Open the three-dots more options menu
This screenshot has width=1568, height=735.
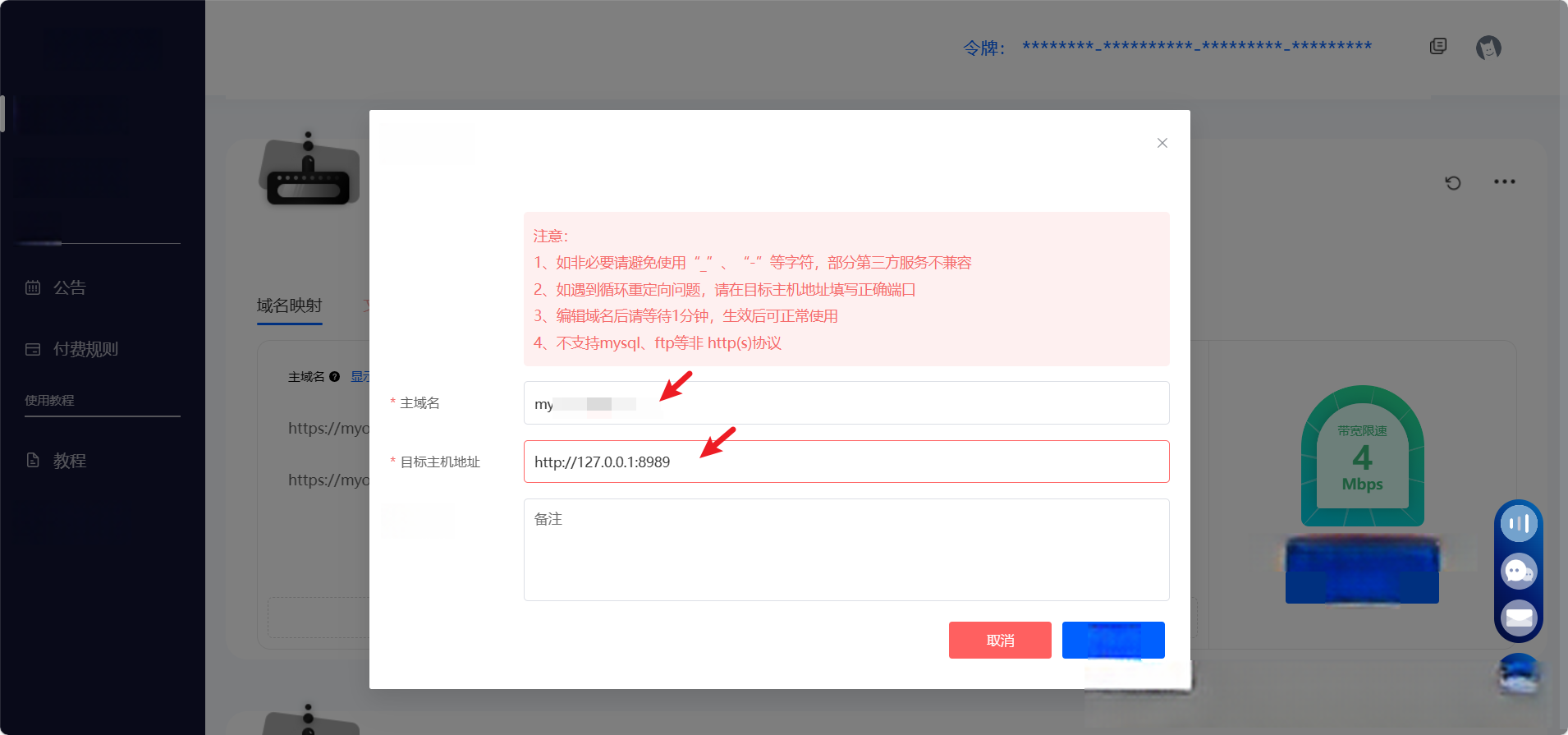(1505, 181)
